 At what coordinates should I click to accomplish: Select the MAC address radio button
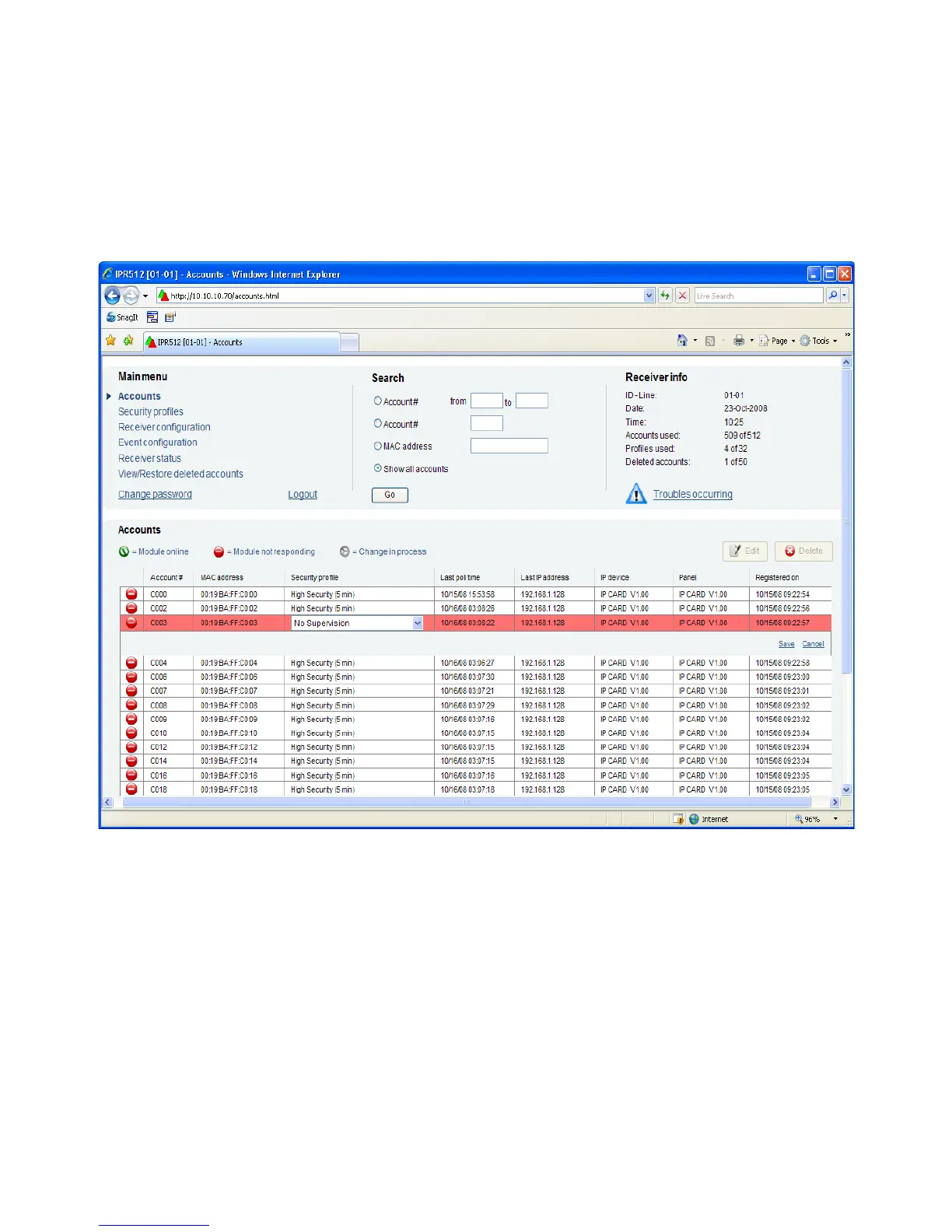pos(378,446)
